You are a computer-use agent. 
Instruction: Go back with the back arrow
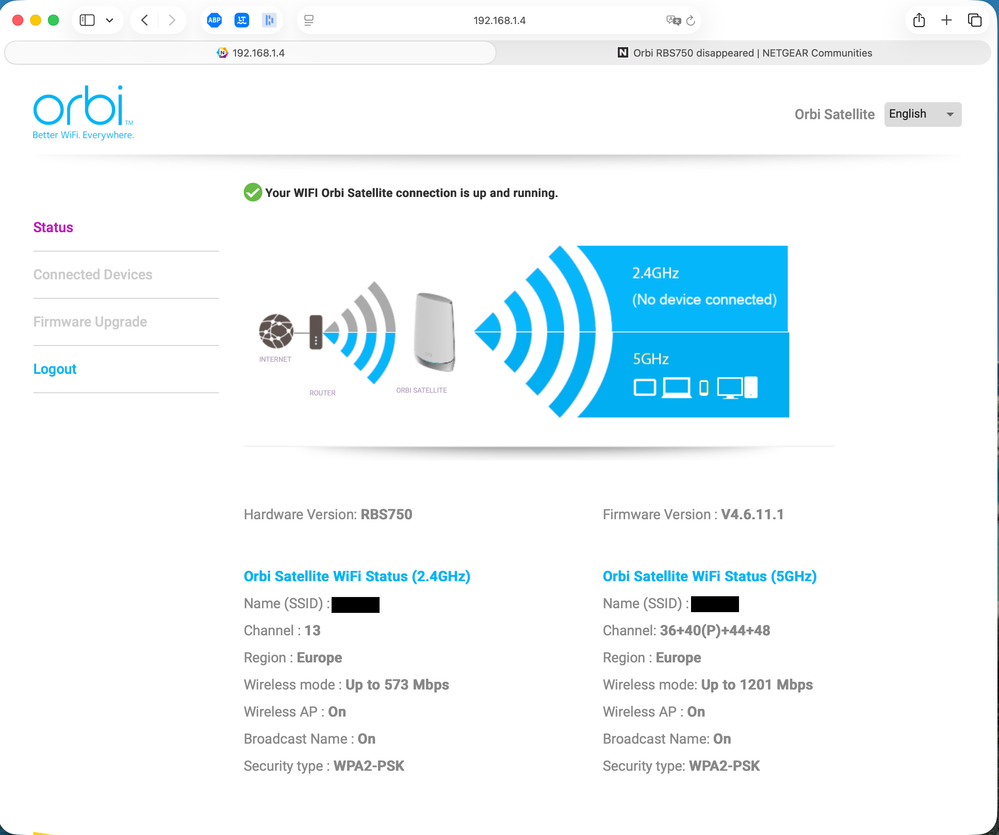[145, 20]
